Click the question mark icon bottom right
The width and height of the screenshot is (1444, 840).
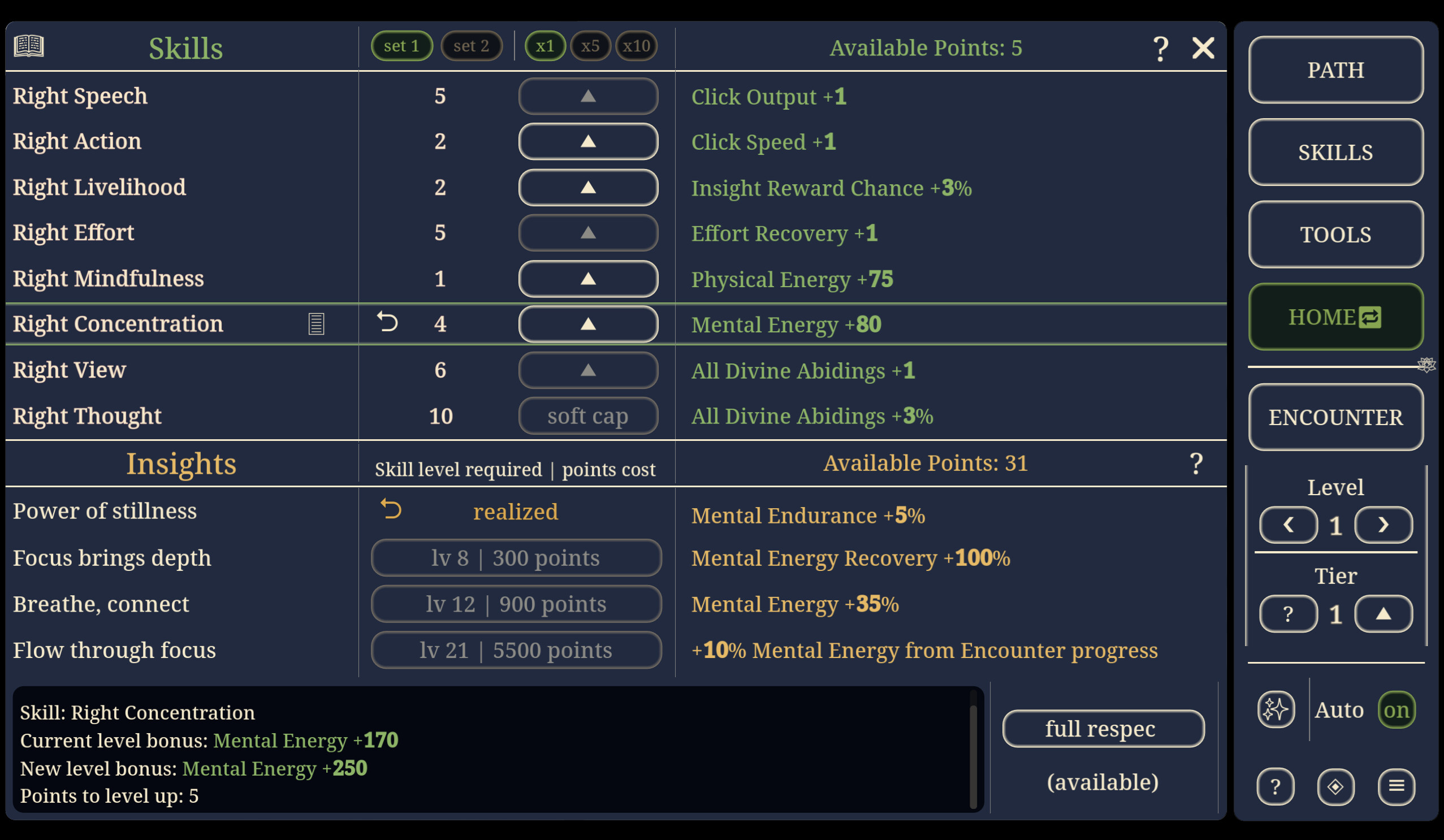coord(1276,787)
